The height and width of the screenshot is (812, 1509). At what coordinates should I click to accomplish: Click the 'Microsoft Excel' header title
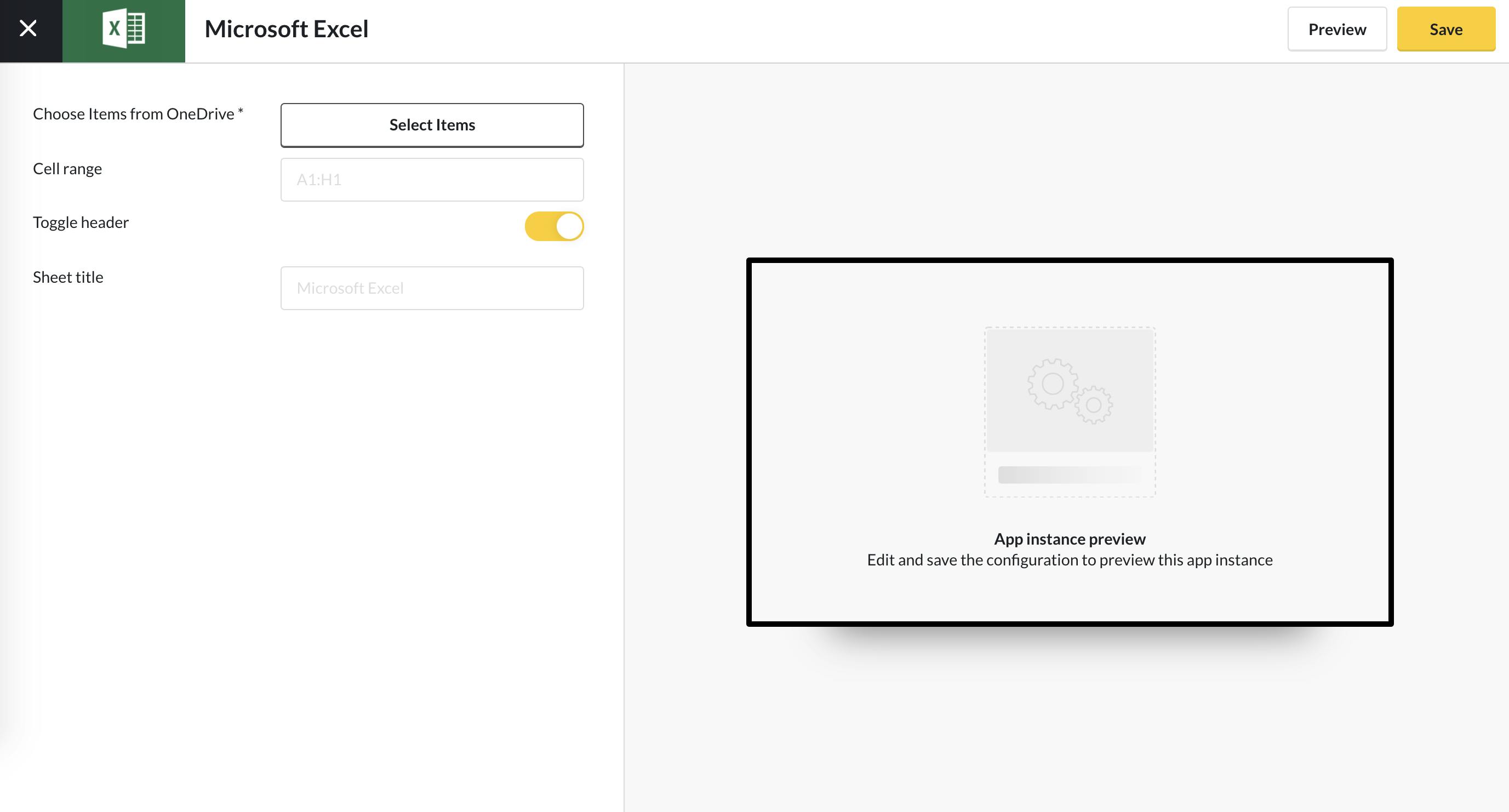(287, 29)
